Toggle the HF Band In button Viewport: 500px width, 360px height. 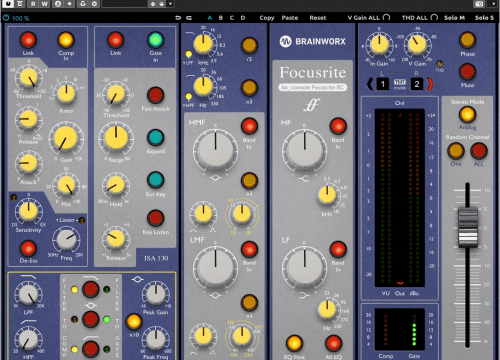[338, 126]
